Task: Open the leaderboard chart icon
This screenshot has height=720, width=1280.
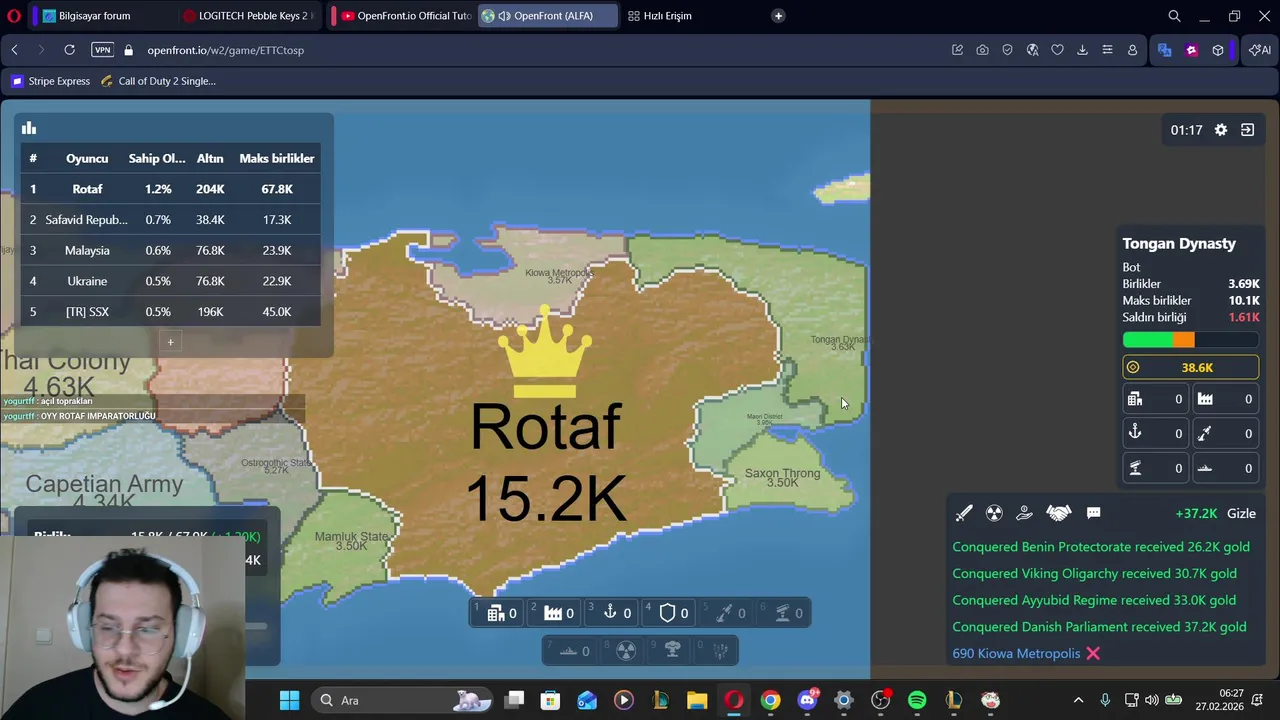Action: pos(29,128)
